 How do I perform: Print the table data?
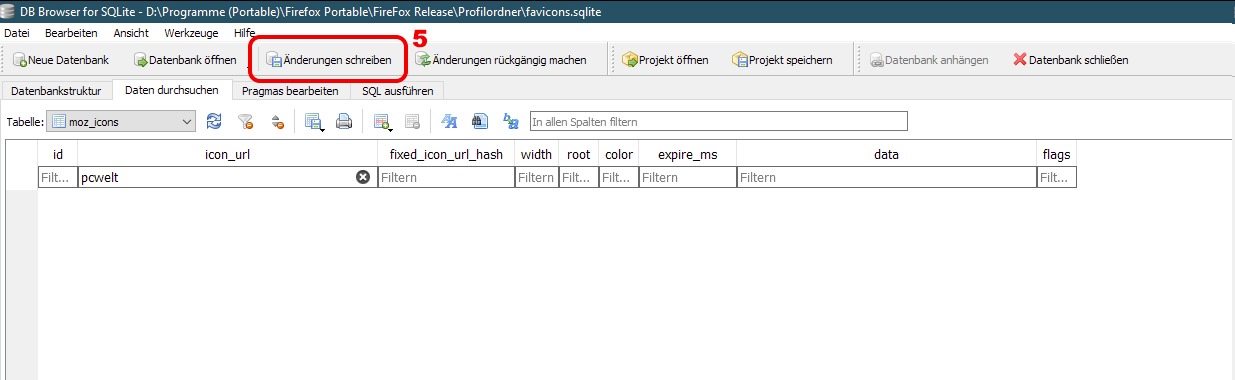[343, 122]
